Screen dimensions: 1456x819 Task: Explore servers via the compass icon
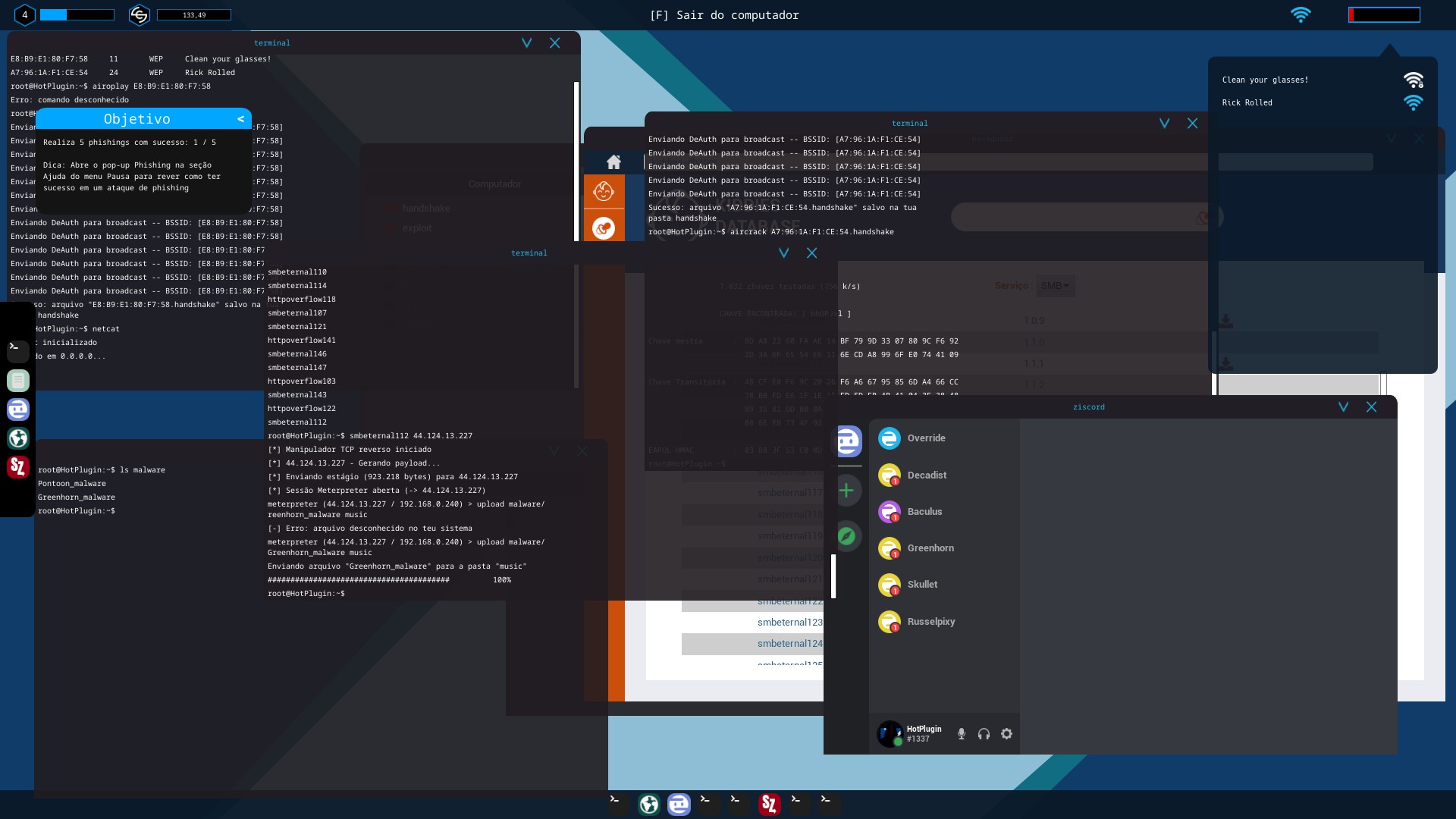coord(846,537)
